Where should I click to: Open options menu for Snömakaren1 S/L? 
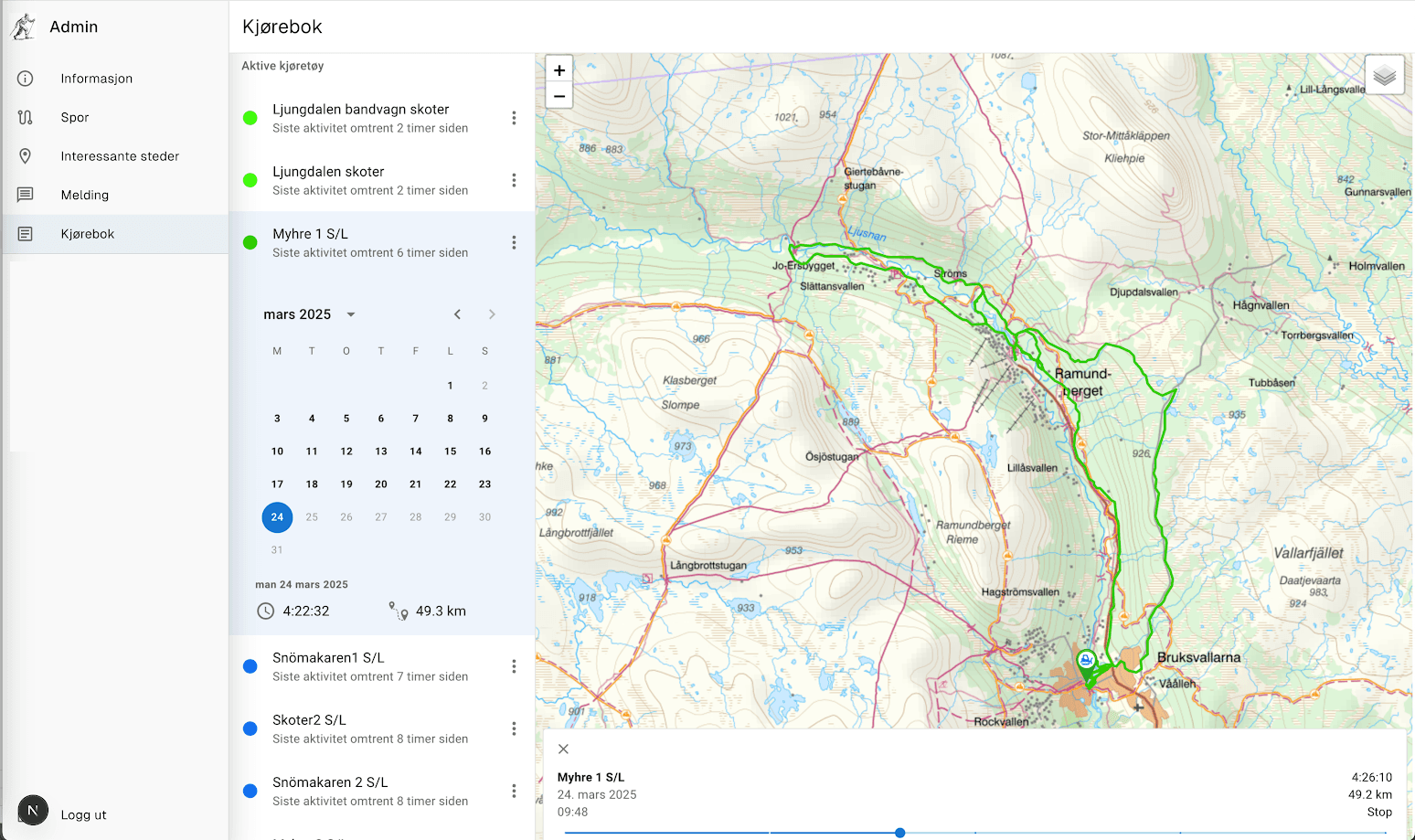tap(514, 666)
